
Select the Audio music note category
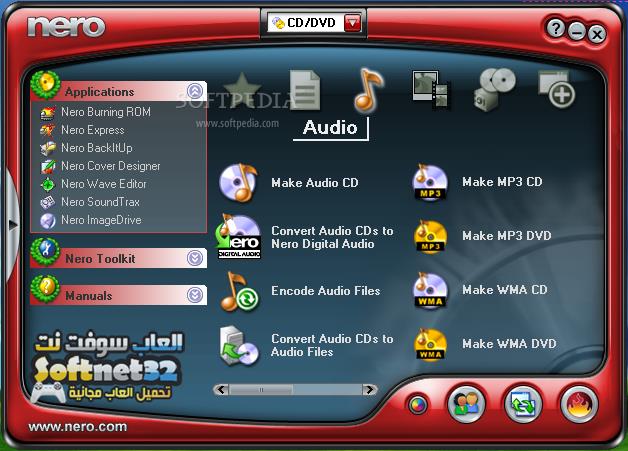tap(368, 90)
